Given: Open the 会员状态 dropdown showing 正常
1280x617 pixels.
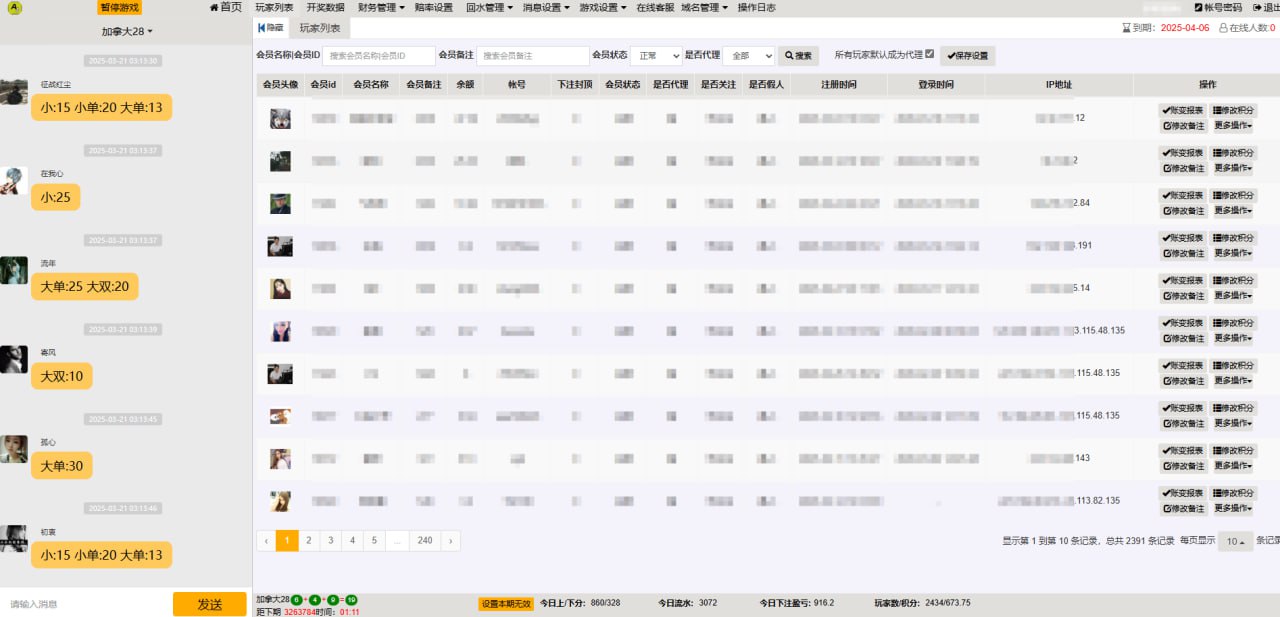Looking at the screenshot, I should pos(657,55).
